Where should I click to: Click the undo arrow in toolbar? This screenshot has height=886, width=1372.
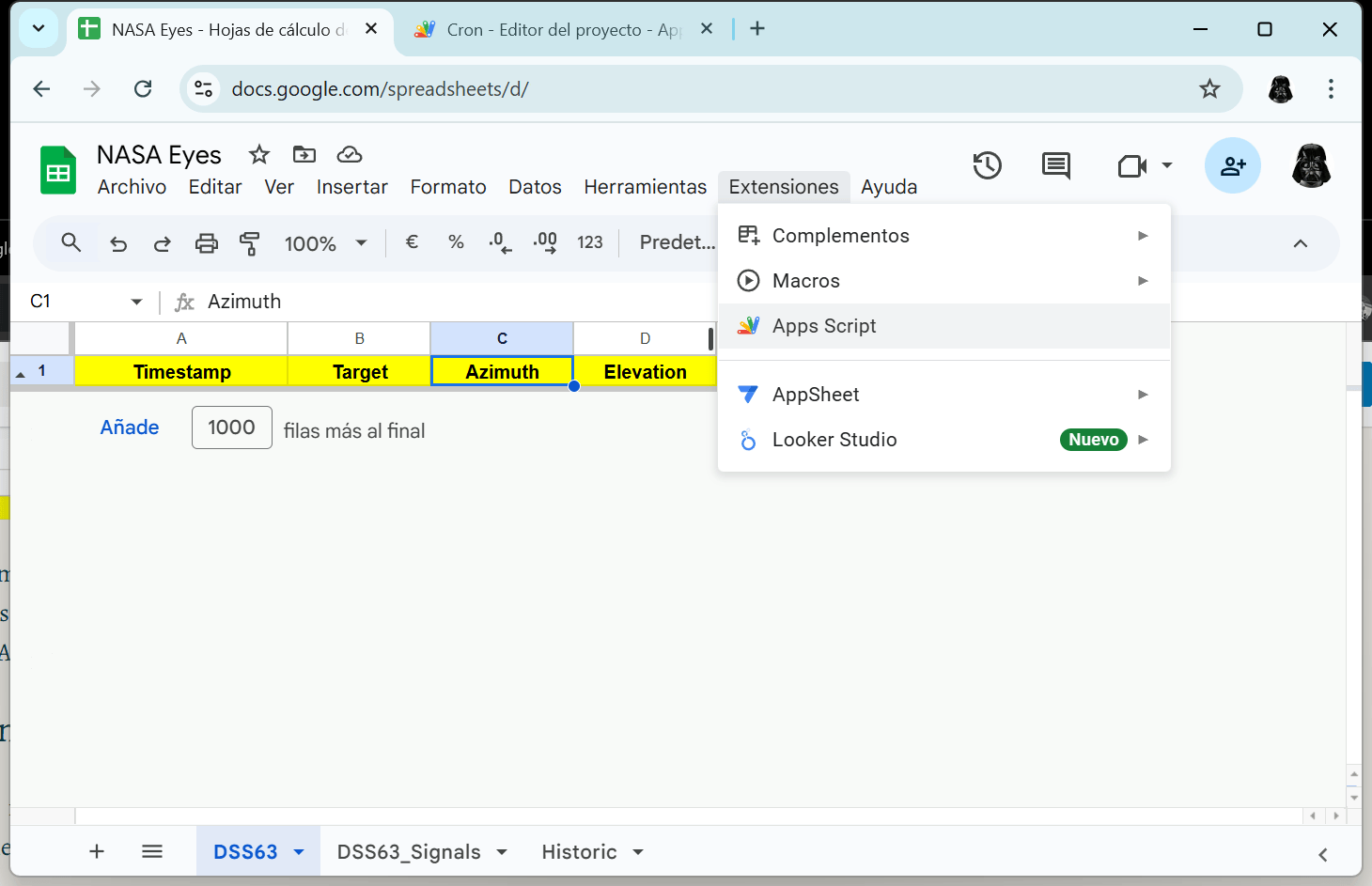pos(118,244)
